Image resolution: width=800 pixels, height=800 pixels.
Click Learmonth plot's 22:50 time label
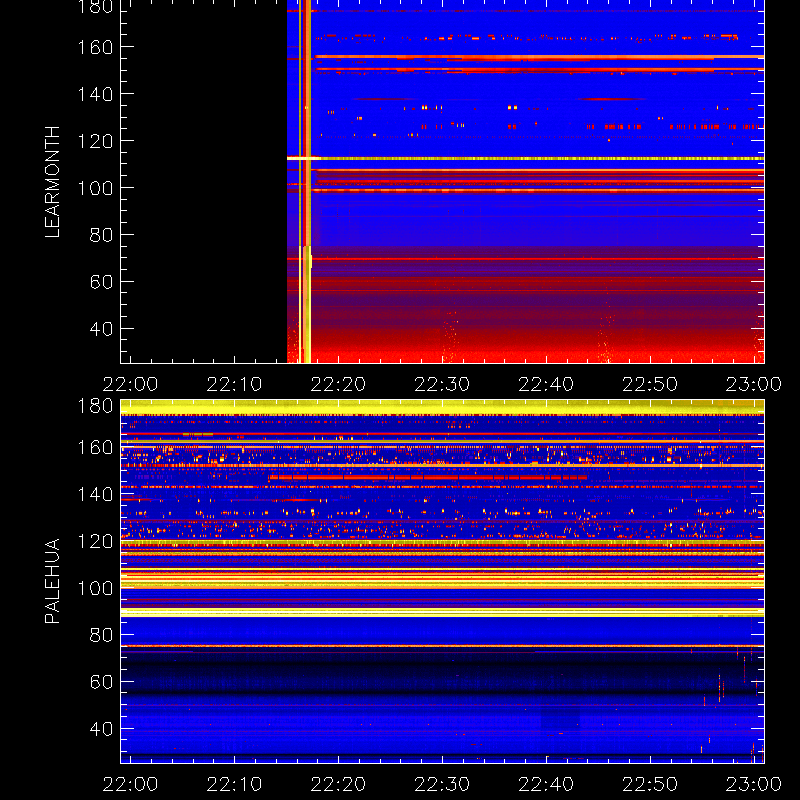pos(650,384)
